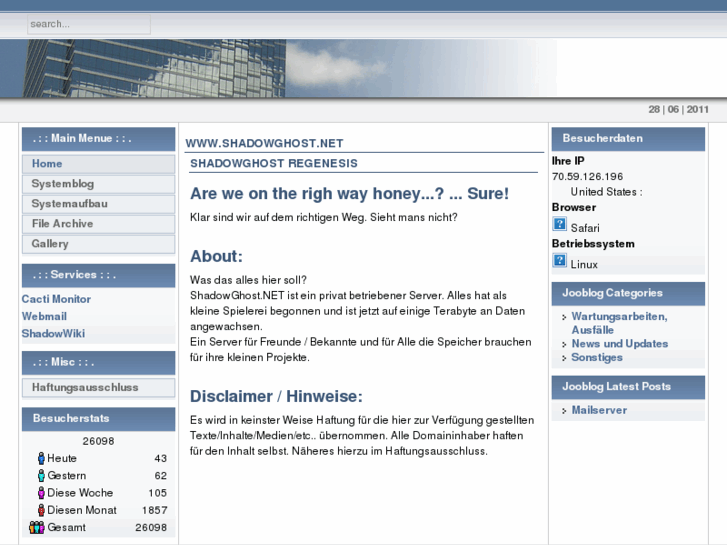Click the Jooblog Latest Posts header
727x545 pixels.
[x=628, y=387]
